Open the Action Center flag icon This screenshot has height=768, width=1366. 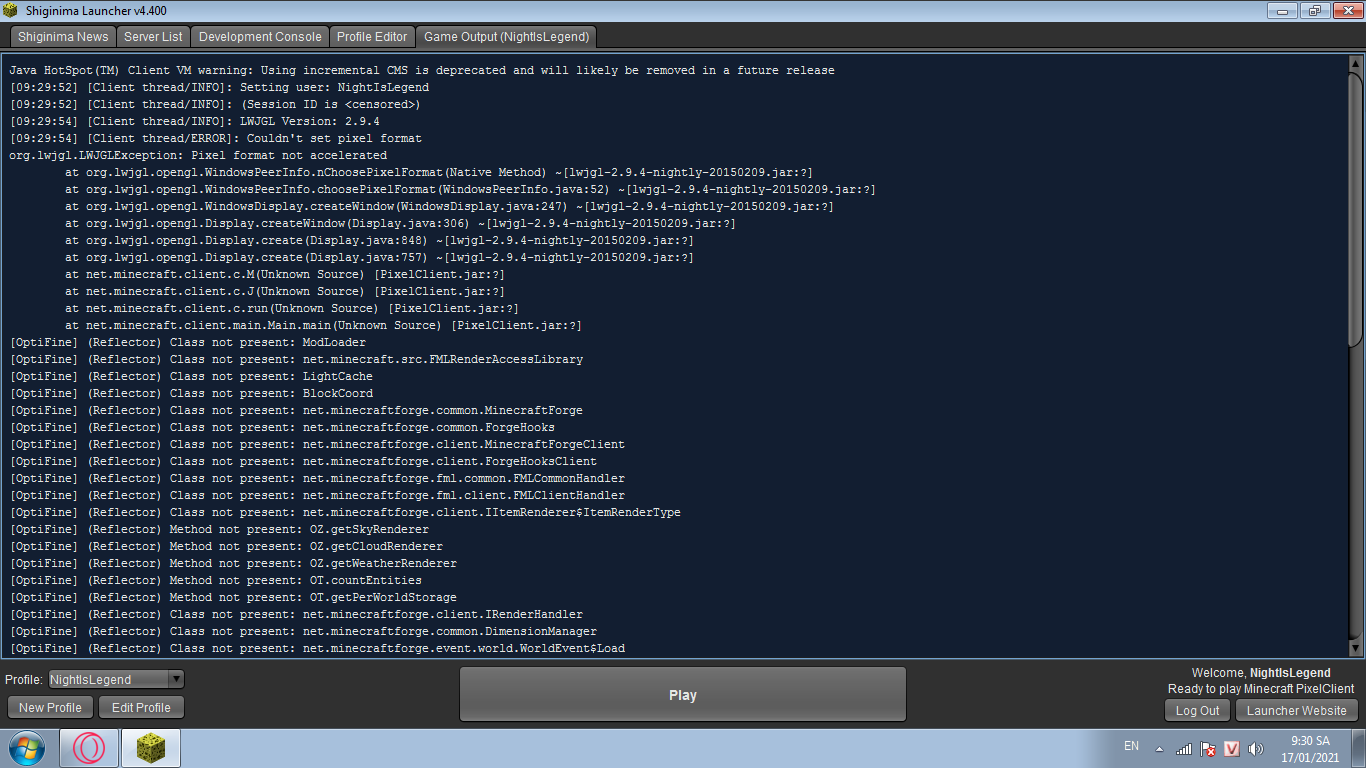(1208, 748)
